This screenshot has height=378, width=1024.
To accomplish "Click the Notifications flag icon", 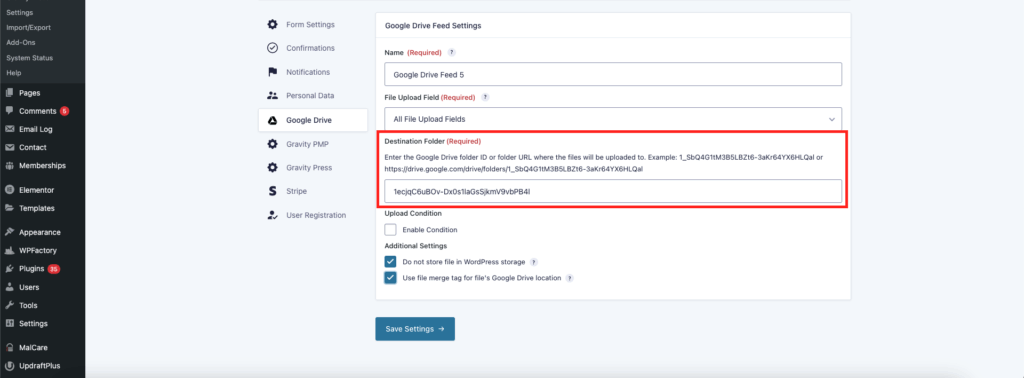I will click(x=272, y=72).
